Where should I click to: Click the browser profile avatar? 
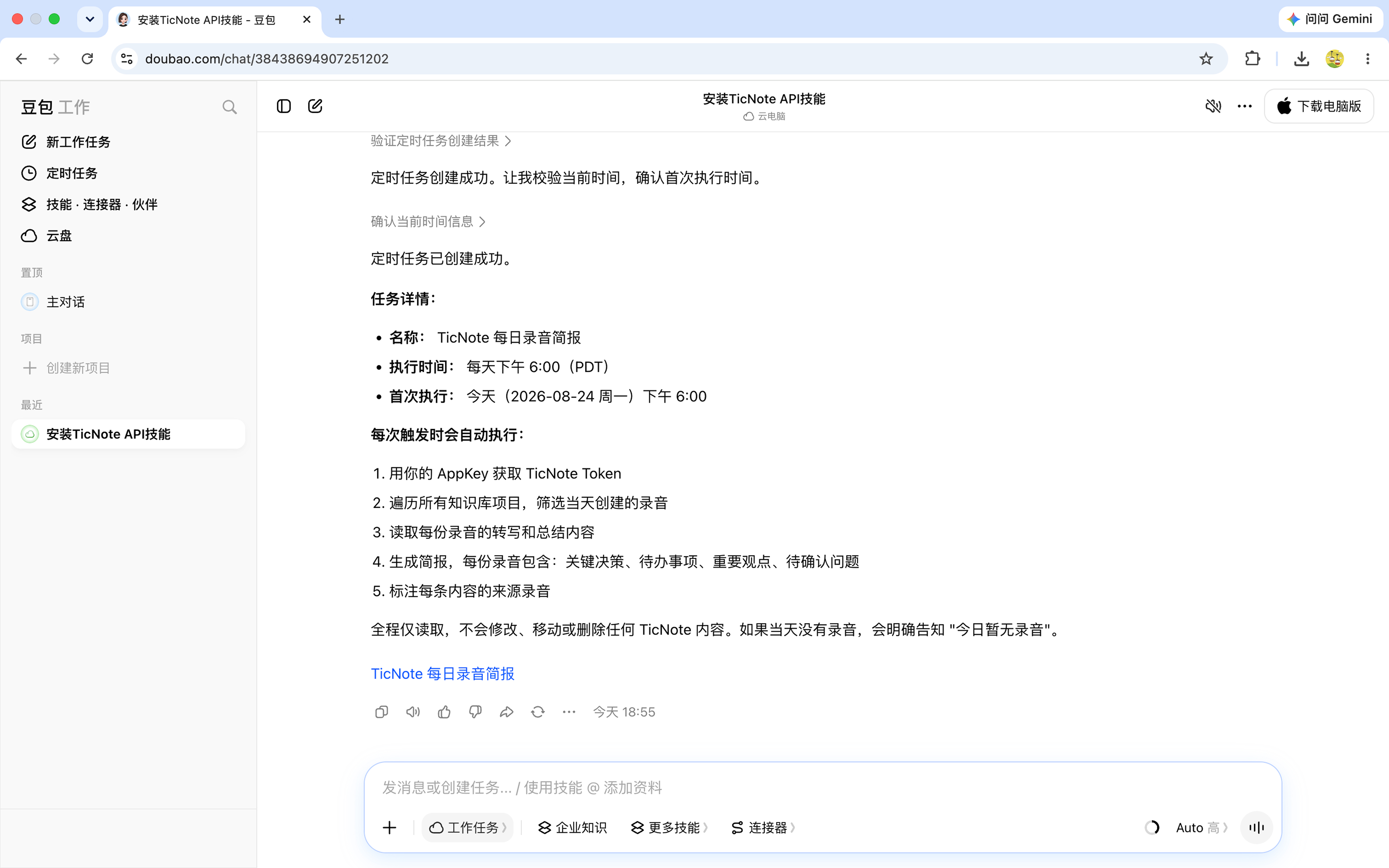coord(1335,59)
